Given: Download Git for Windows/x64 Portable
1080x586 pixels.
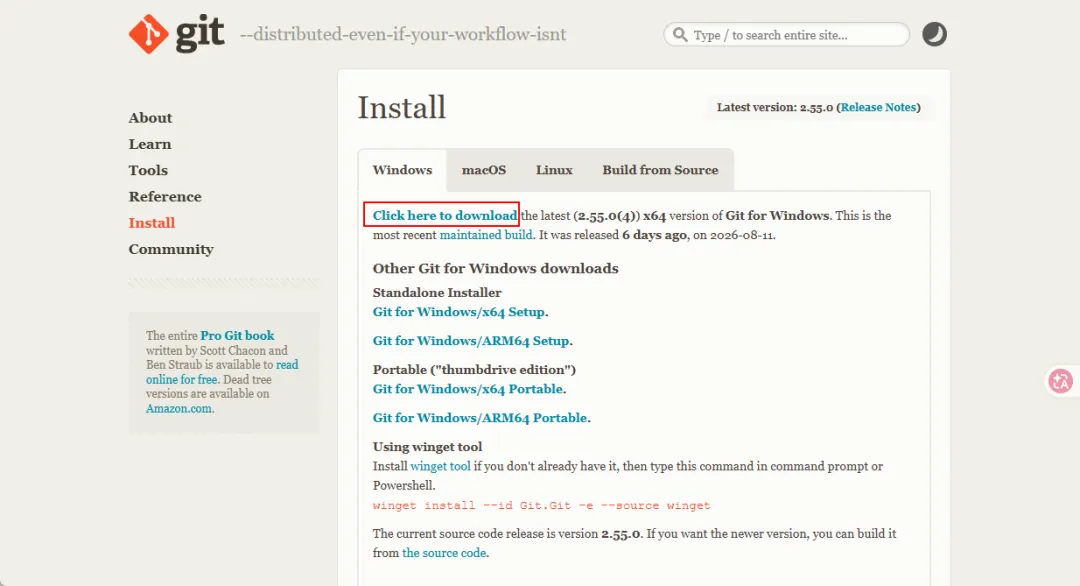Looking at the screenshot, I should pos(468,389).
